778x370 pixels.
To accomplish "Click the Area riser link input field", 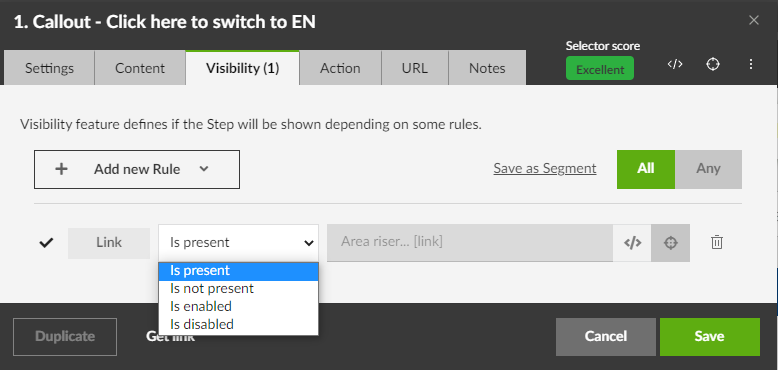I will [x=470, y=243].
